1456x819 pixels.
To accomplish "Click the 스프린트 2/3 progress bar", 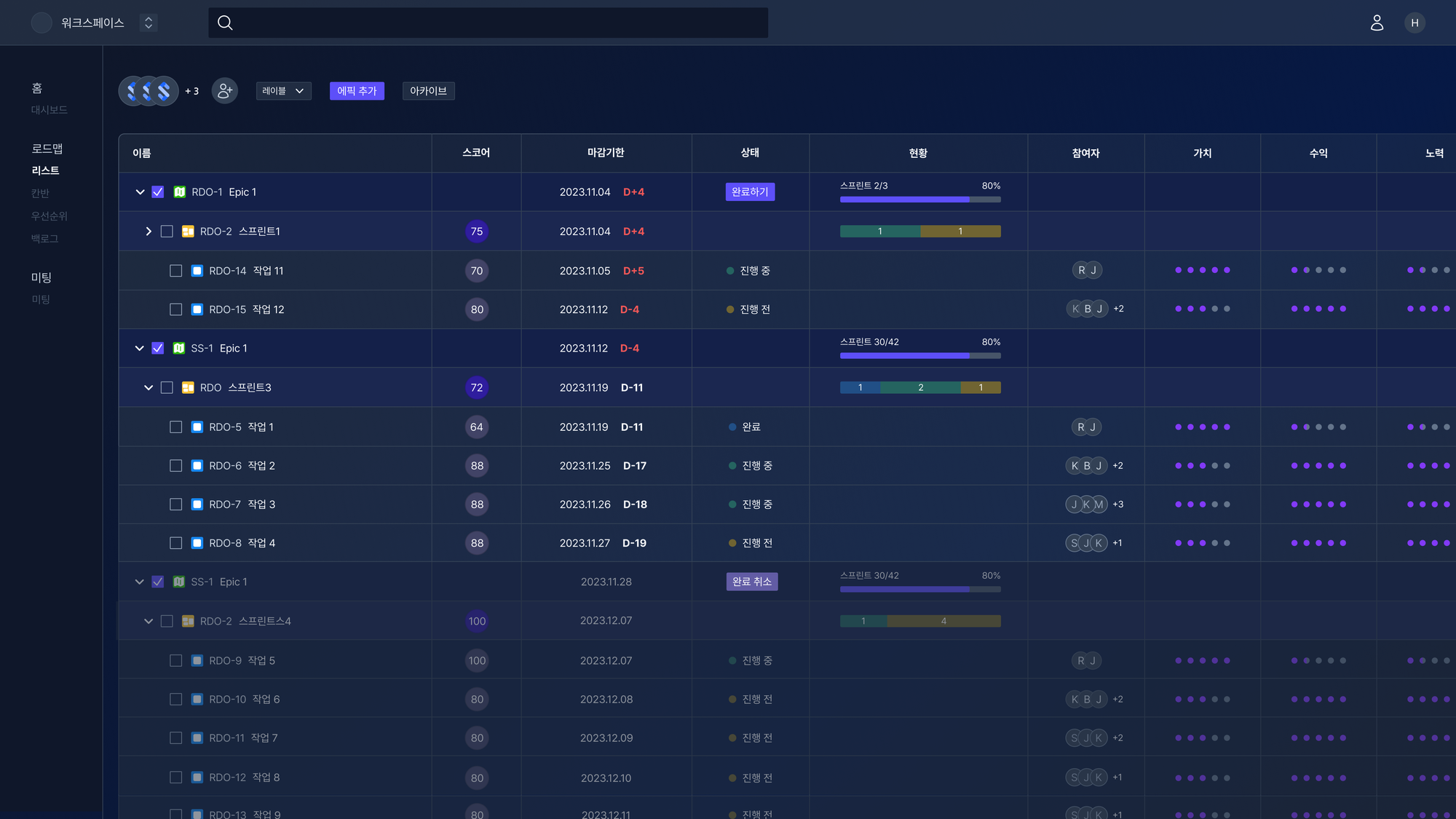I will pos(919,199).
